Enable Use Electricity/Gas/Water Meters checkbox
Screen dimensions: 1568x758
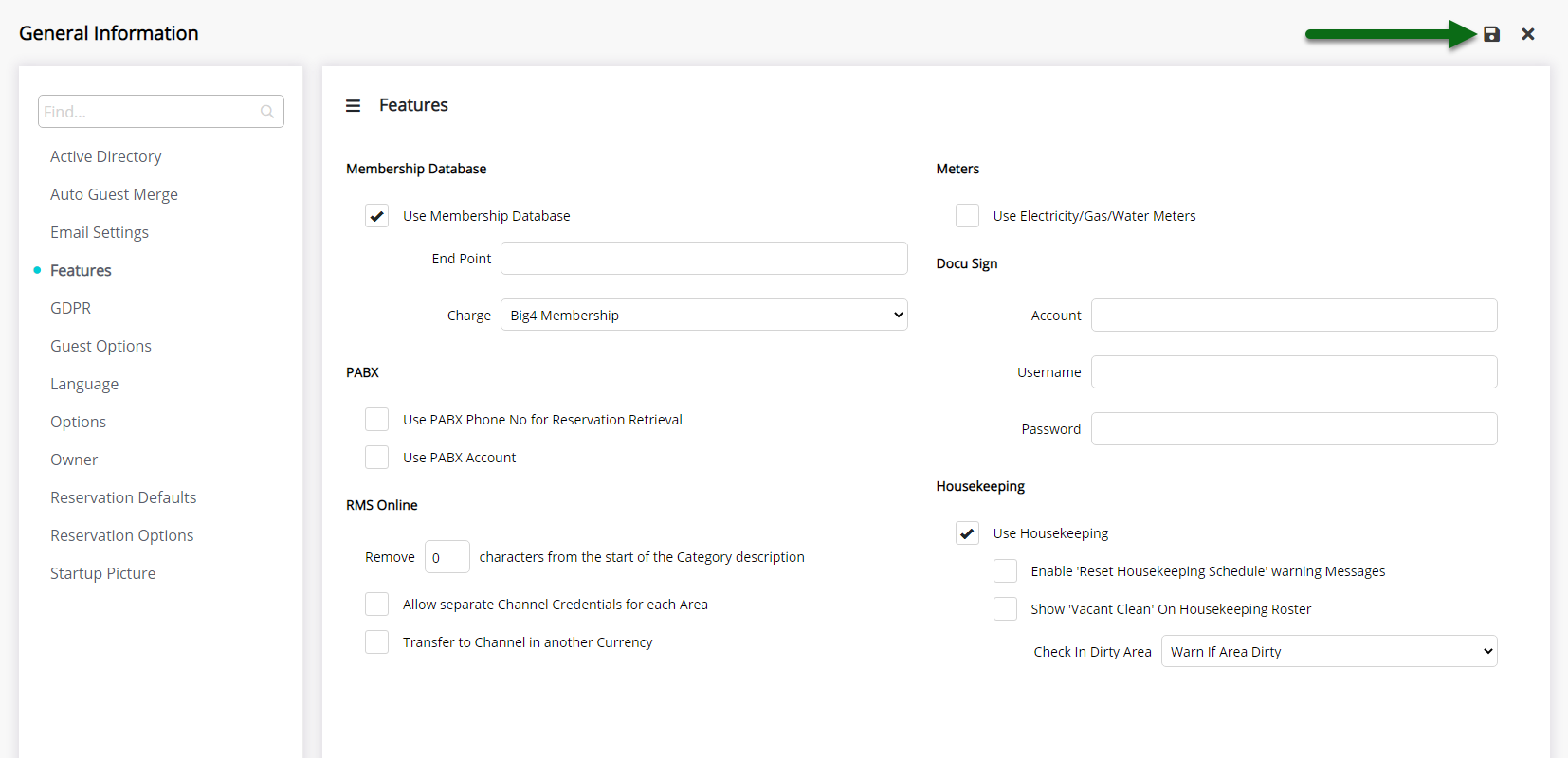(968, 216)
